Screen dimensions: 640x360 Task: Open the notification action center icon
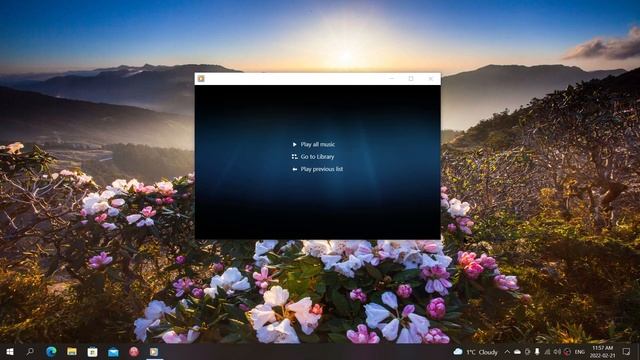627,351
